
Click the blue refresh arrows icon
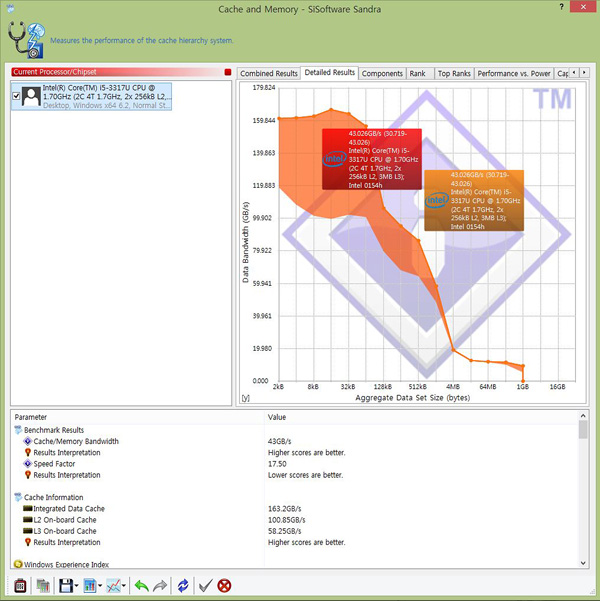pyautogui.click(x=183, y=586)
